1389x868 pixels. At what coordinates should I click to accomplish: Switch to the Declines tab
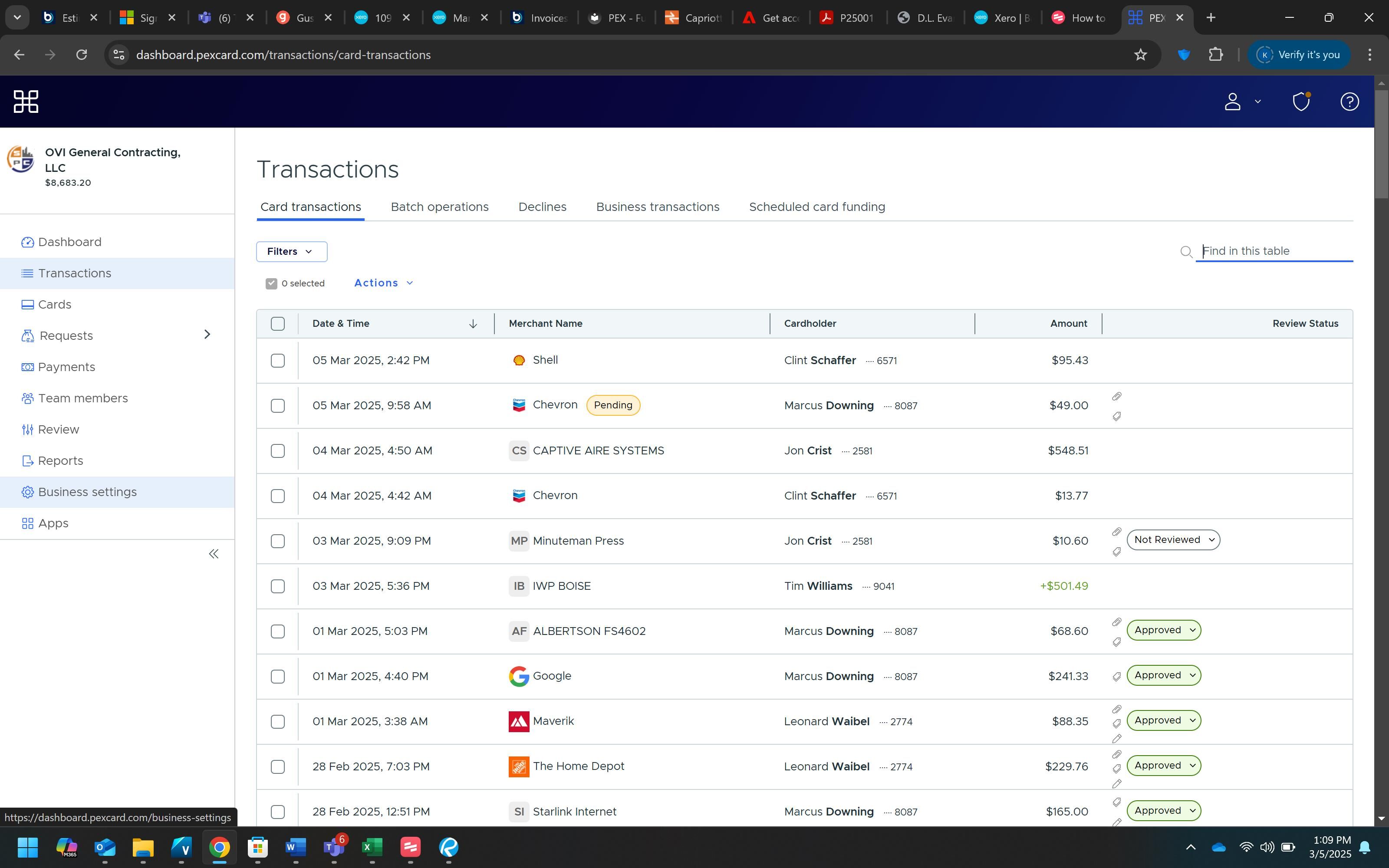pyautogui.click(x=542, y=207)
